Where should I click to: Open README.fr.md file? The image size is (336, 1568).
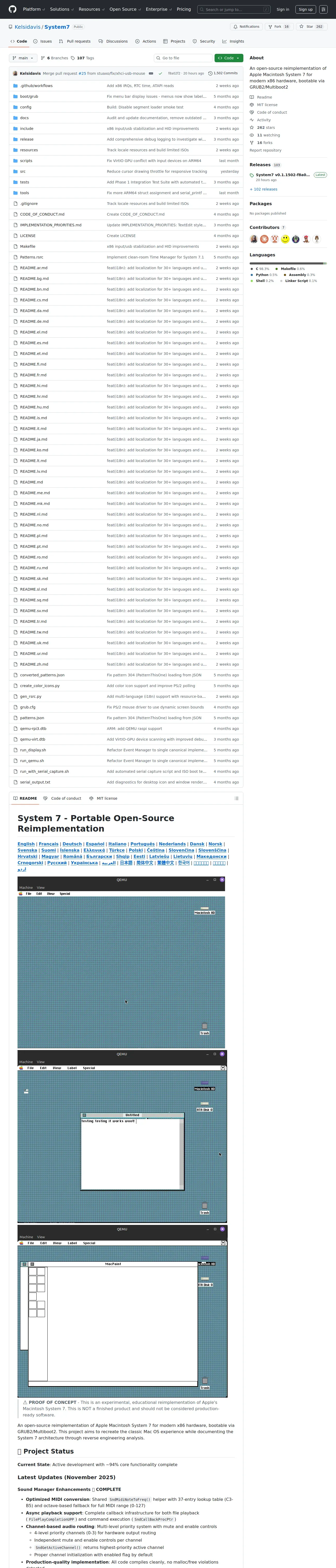[x=33, y=375]
